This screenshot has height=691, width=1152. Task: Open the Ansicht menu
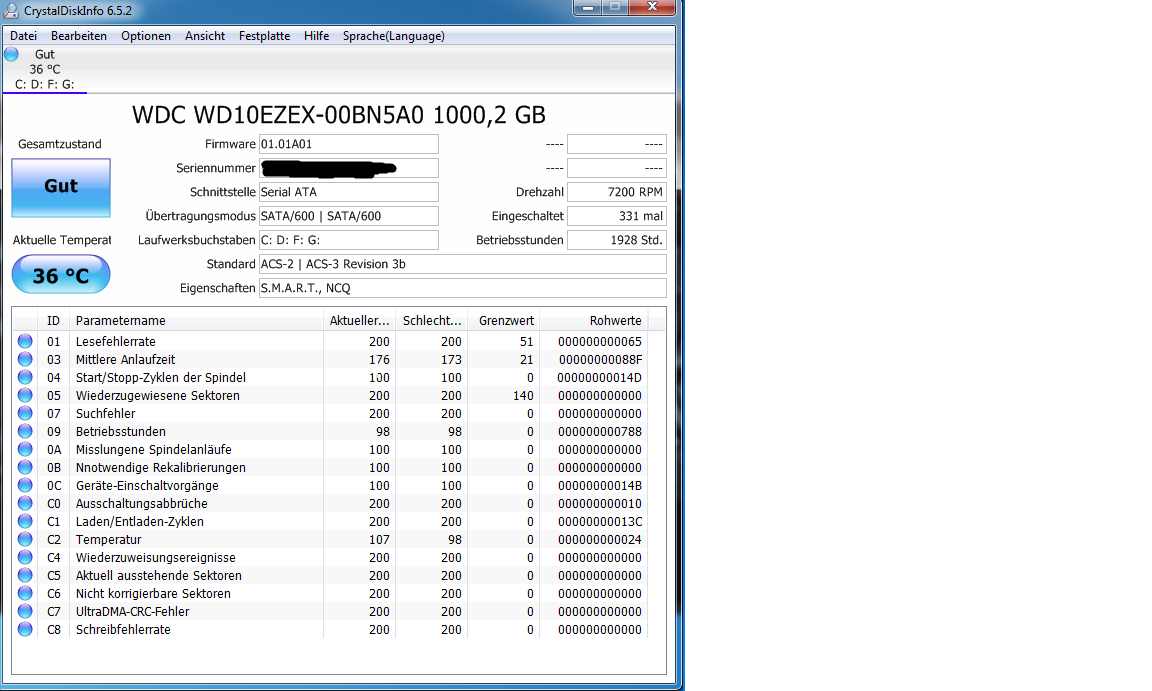[x=205, y=36]
